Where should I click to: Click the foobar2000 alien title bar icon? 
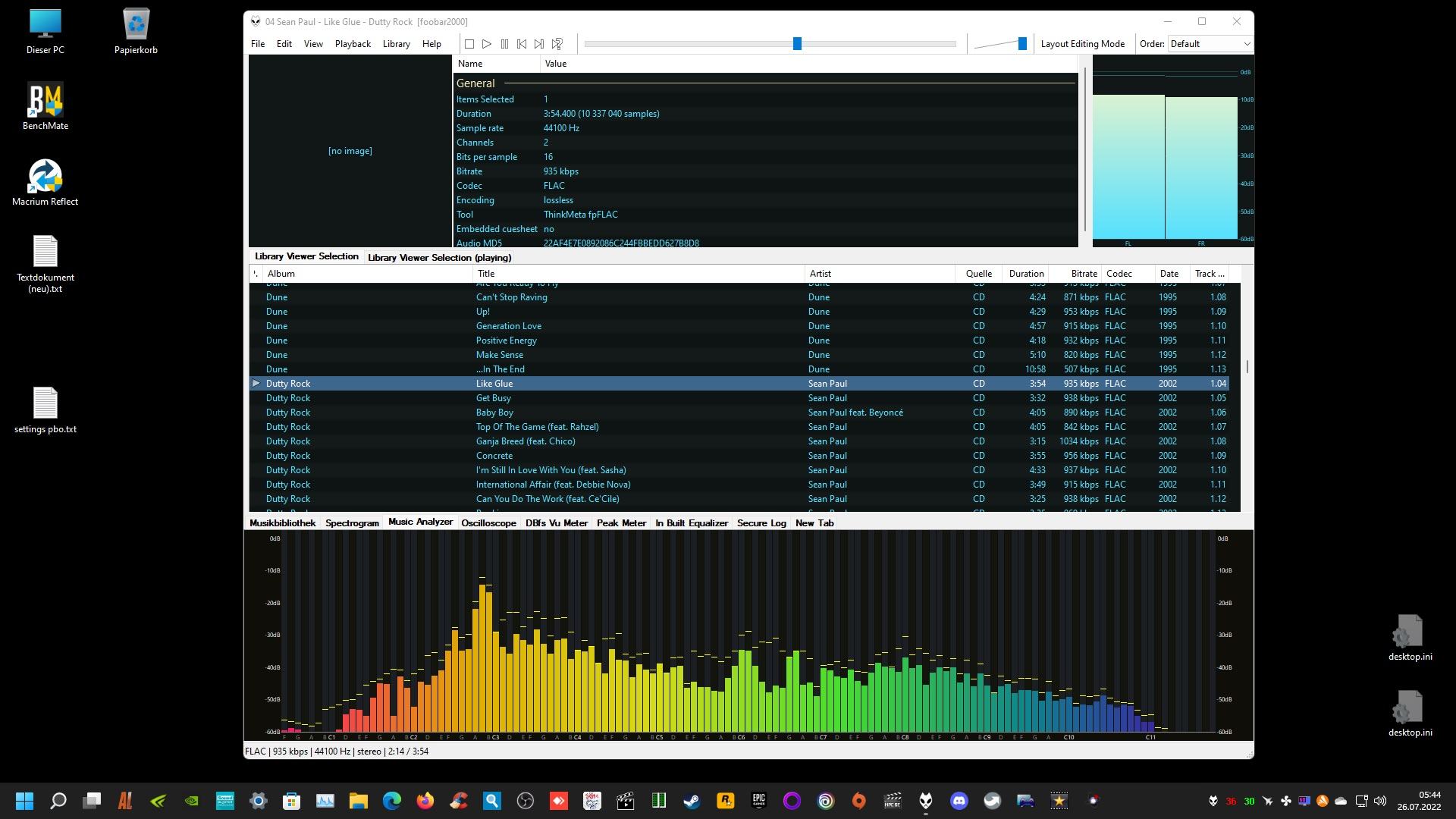256,21
